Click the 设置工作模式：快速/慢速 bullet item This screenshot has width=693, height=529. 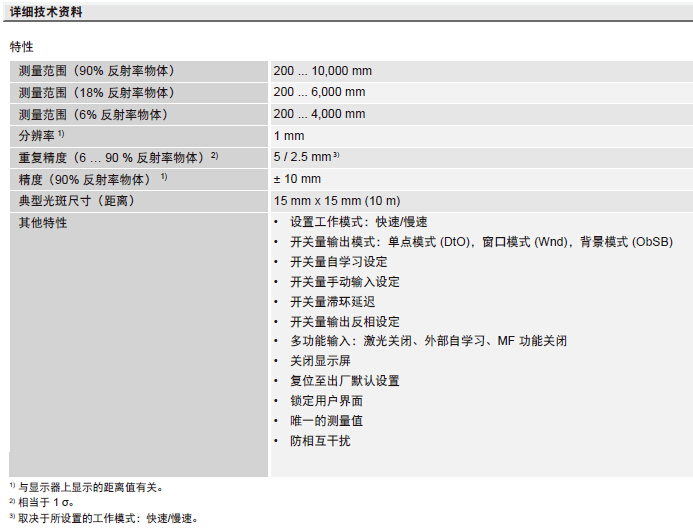click(358, 222)
